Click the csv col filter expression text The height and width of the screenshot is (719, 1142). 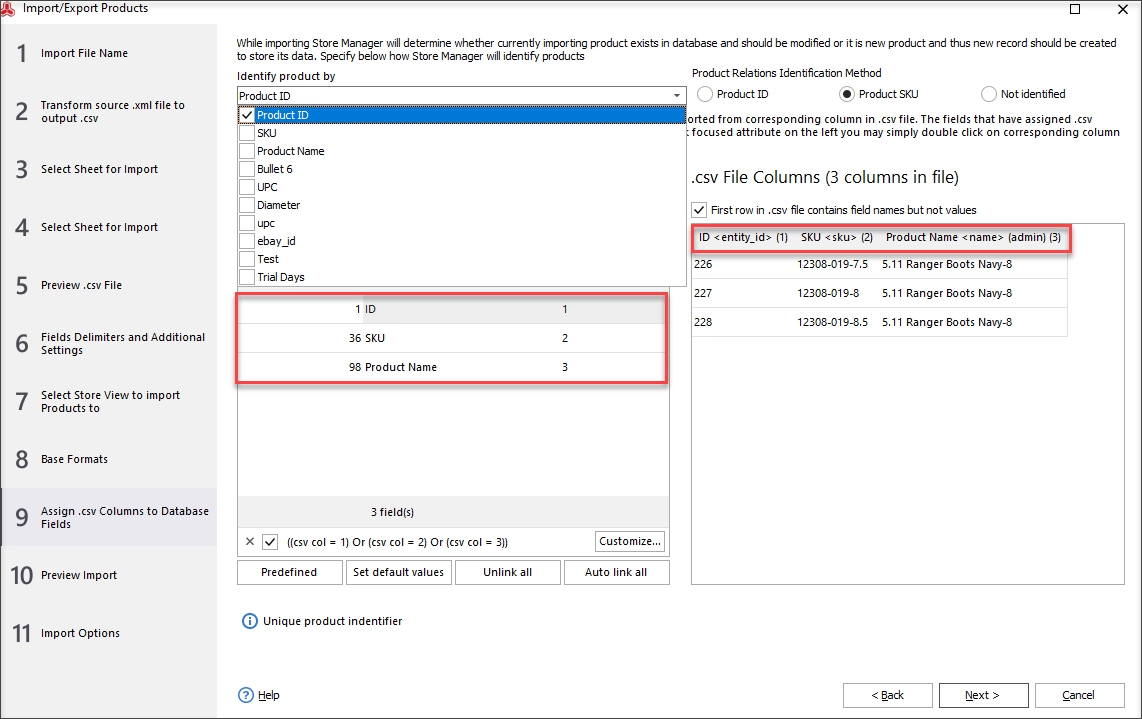tap(398, 542)
